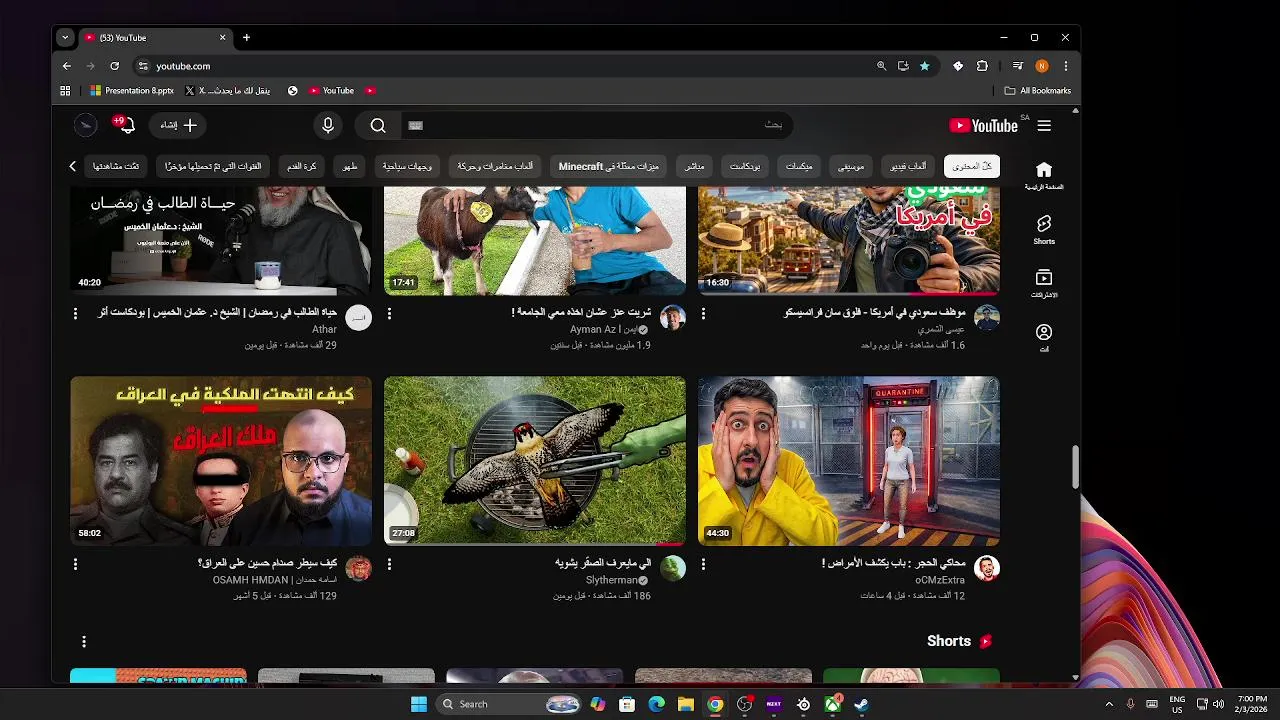Open options for the Saddam Hussein video
The height and width of the screenshot is (720, 1280).
tap(75, 564)
